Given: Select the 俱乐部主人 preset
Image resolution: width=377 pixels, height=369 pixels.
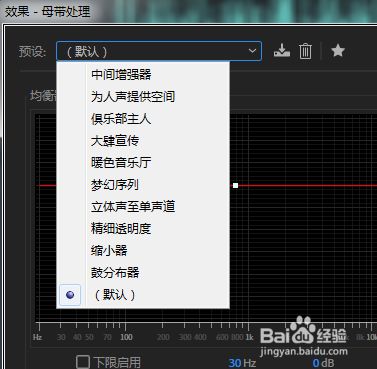Looking at the screenshot, I should 143,119.
